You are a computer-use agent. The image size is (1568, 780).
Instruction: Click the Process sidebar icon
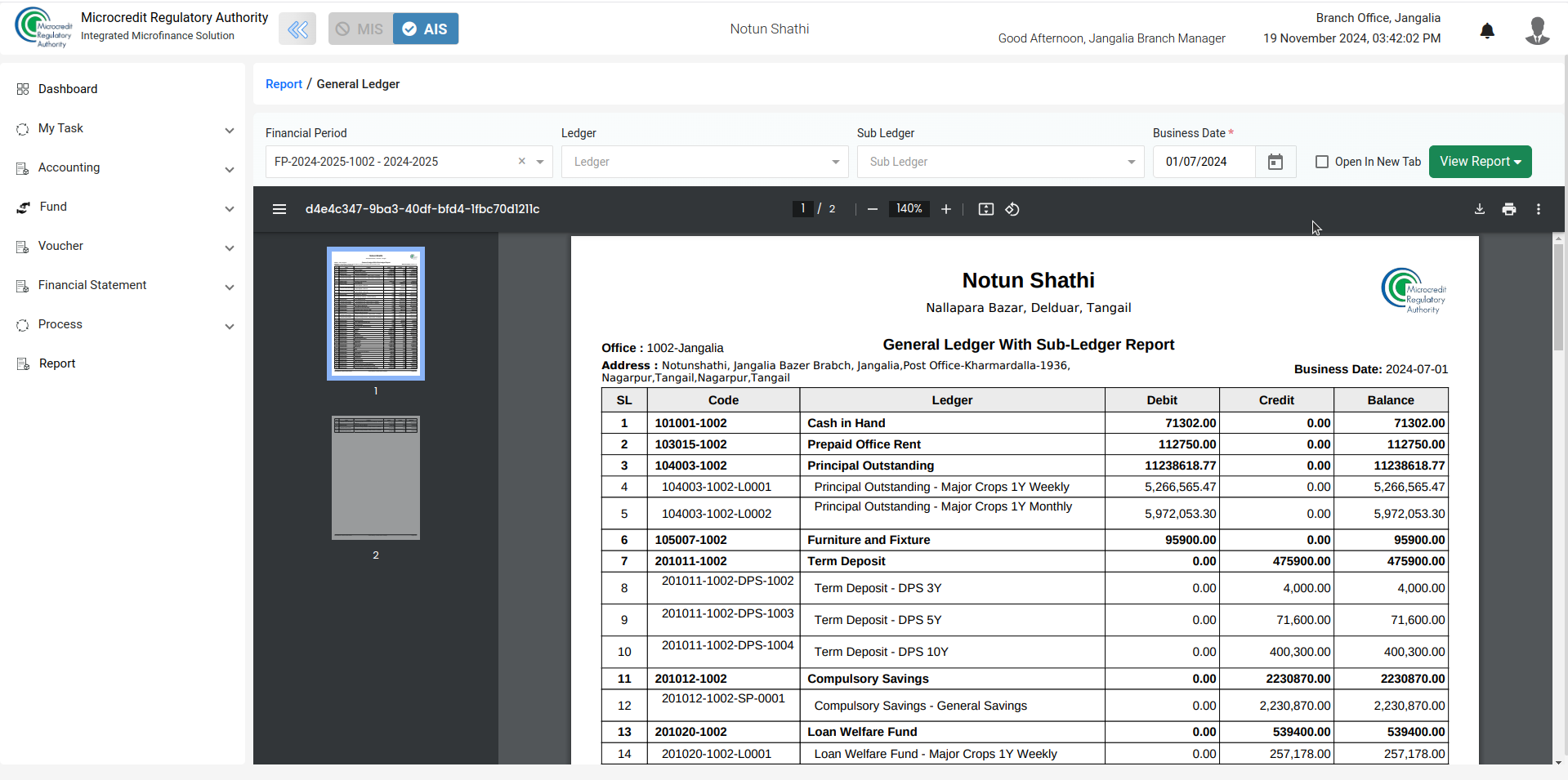pos(23,325)
